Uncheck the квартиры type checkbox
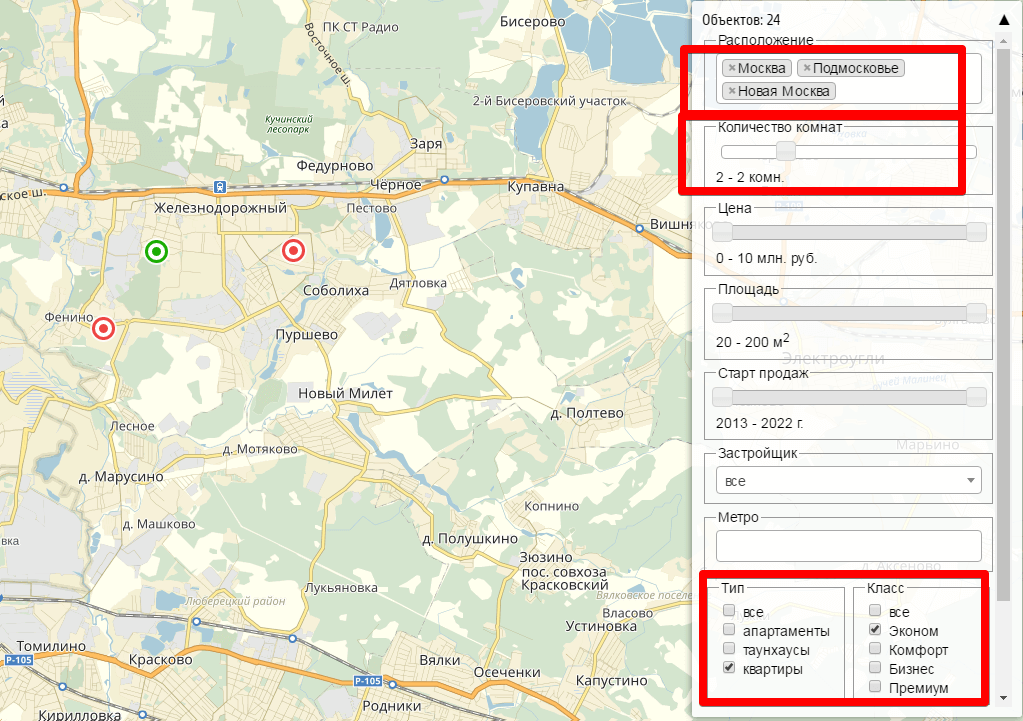 730,668
